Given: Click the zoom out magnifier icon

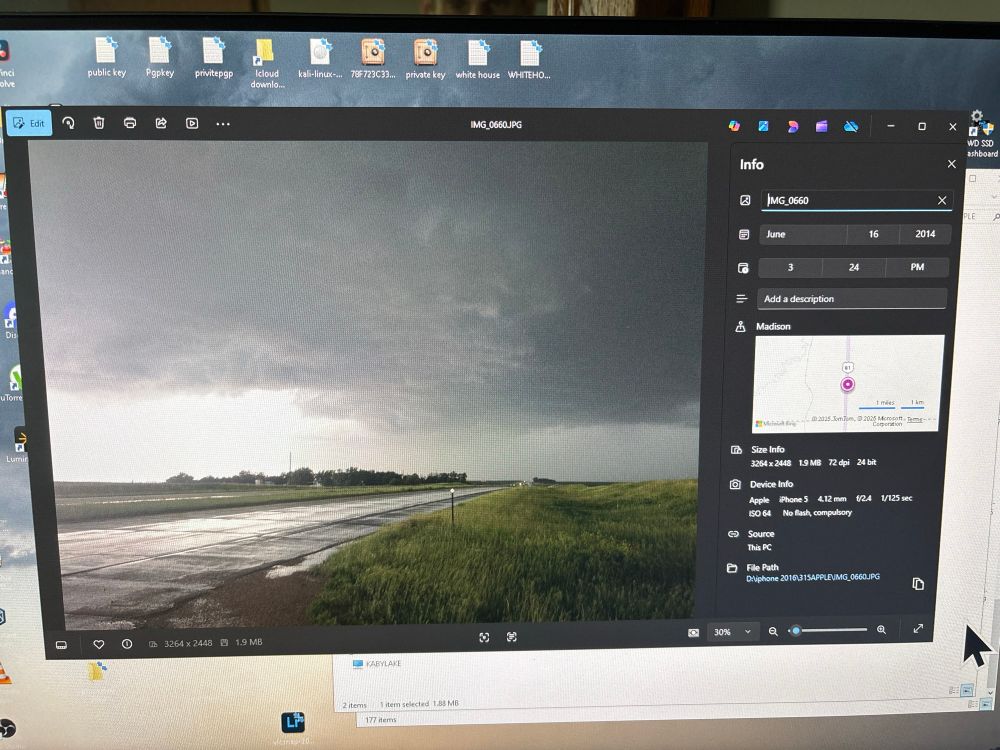Looking at the screenshot, I should click(773, 631).
